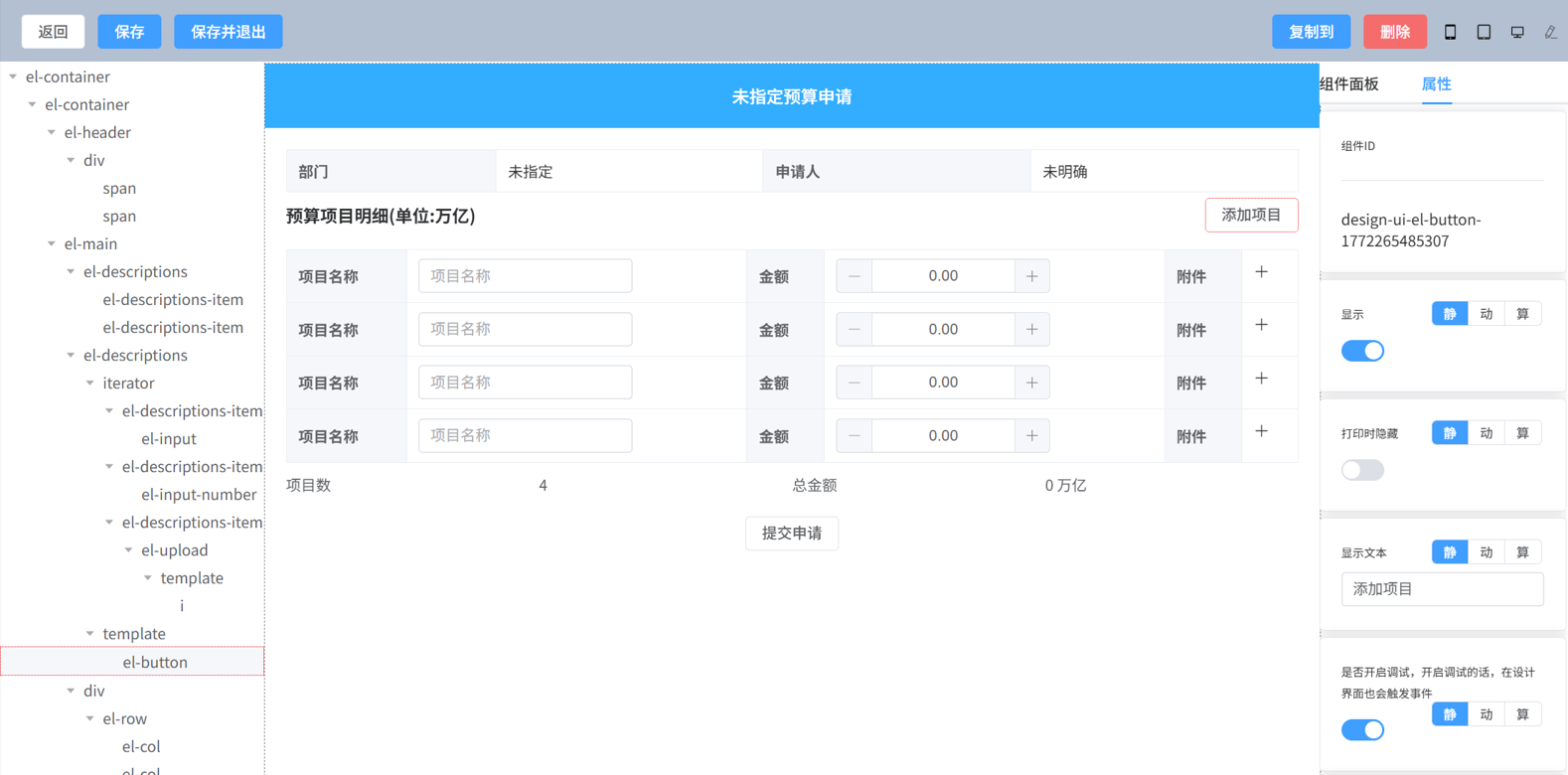Enable the 打印时隐藏 switch
This screenshot has height=775, width=1568.
tap(1362, 470)
